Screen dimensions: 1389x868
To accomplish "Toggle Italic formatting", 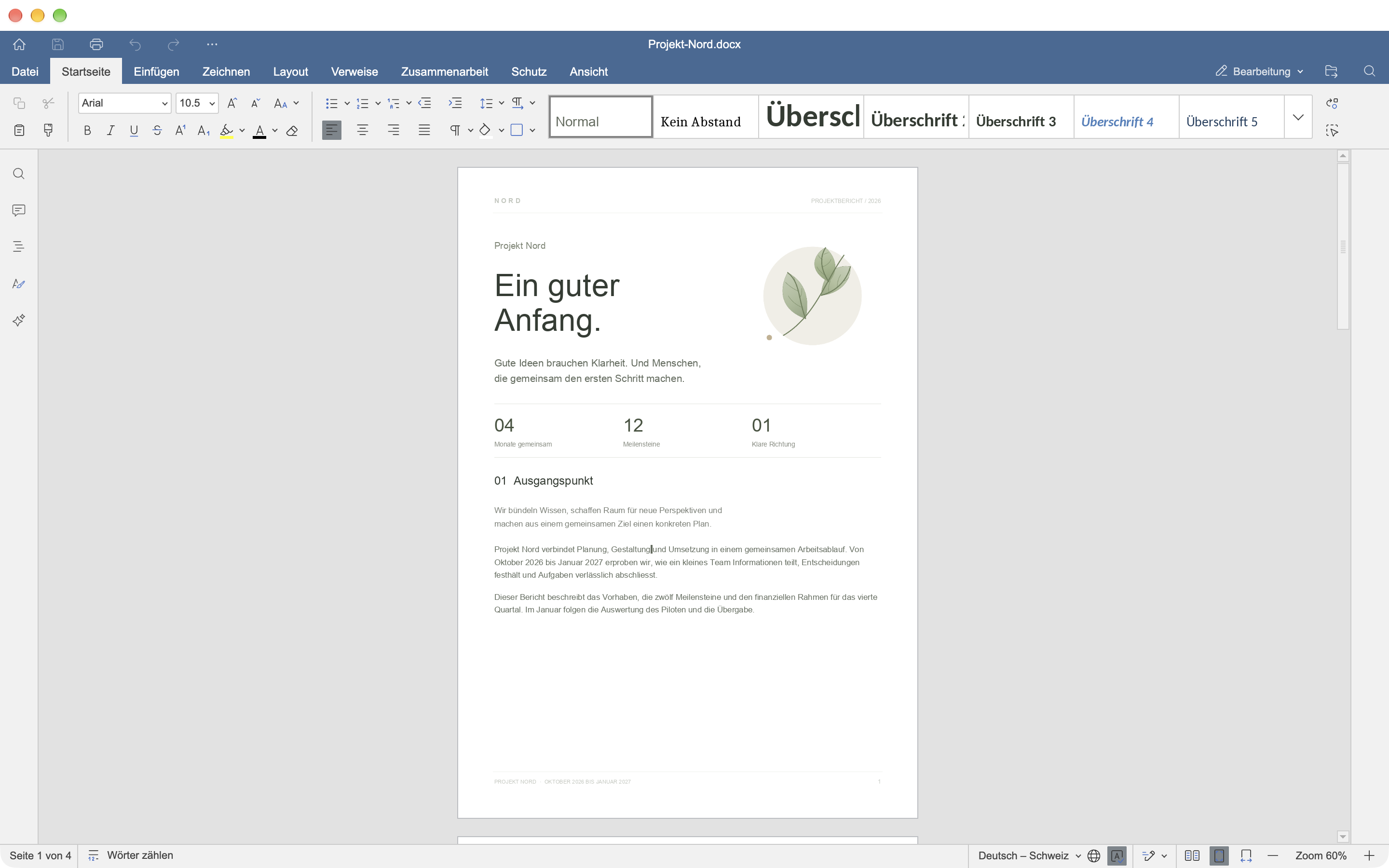I will point(111,131).
